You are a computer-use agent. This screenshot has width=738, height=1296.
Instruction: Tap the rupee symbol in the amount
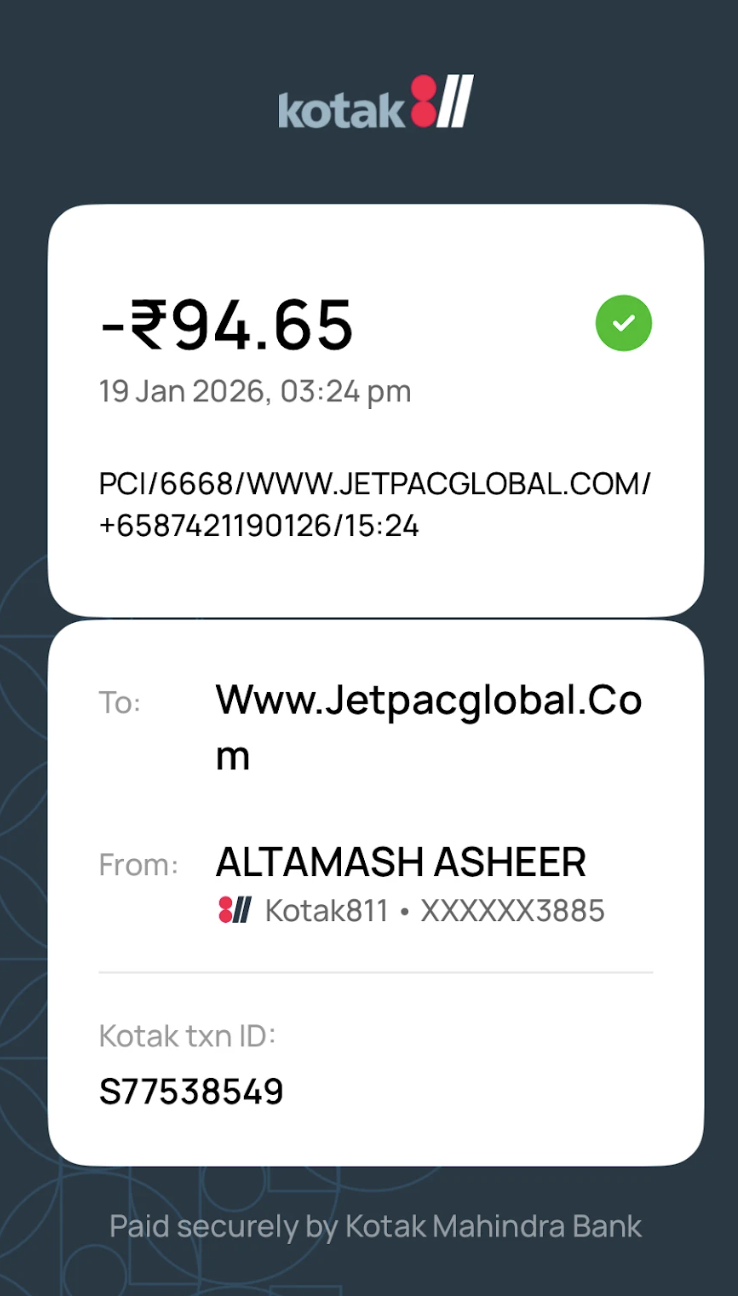(150, 325)
